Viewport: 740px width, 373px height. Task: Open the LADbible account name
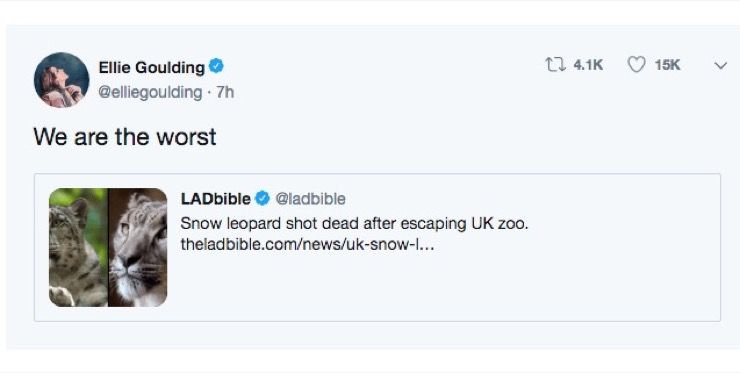pos(216,199)
